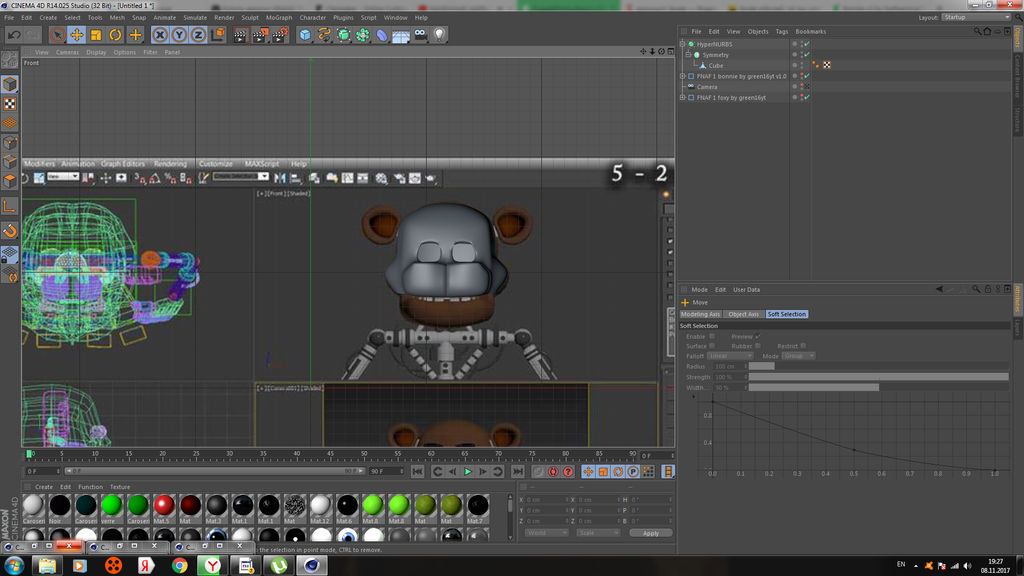Expand FNAF 1 foxy object group

click(x=682, y=97)
